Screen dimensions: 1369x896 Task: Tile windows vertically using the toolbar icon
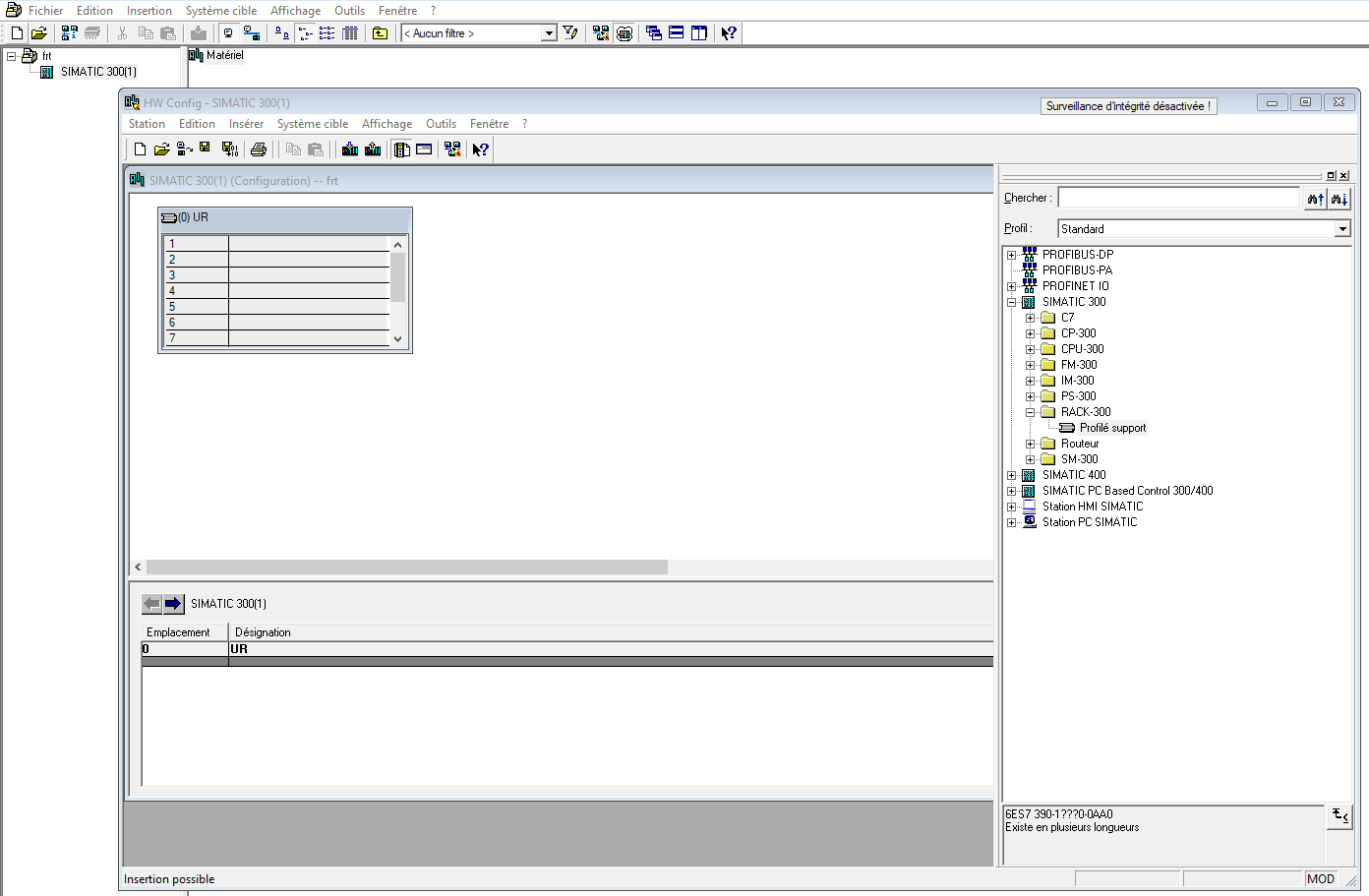pos(699,32)
